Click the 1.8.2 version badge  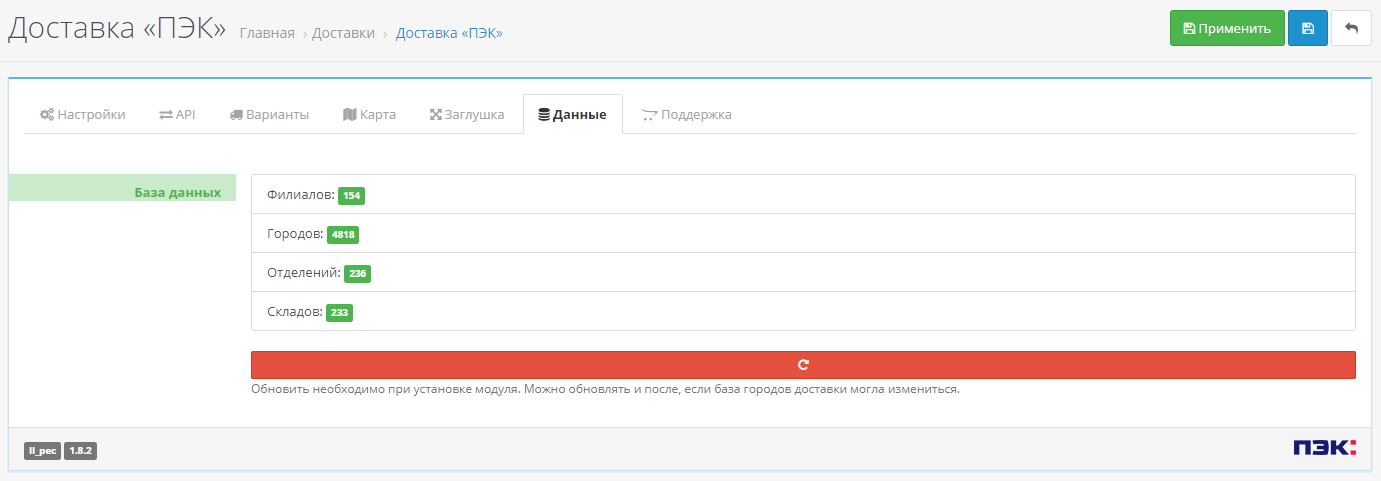[81, 451]
